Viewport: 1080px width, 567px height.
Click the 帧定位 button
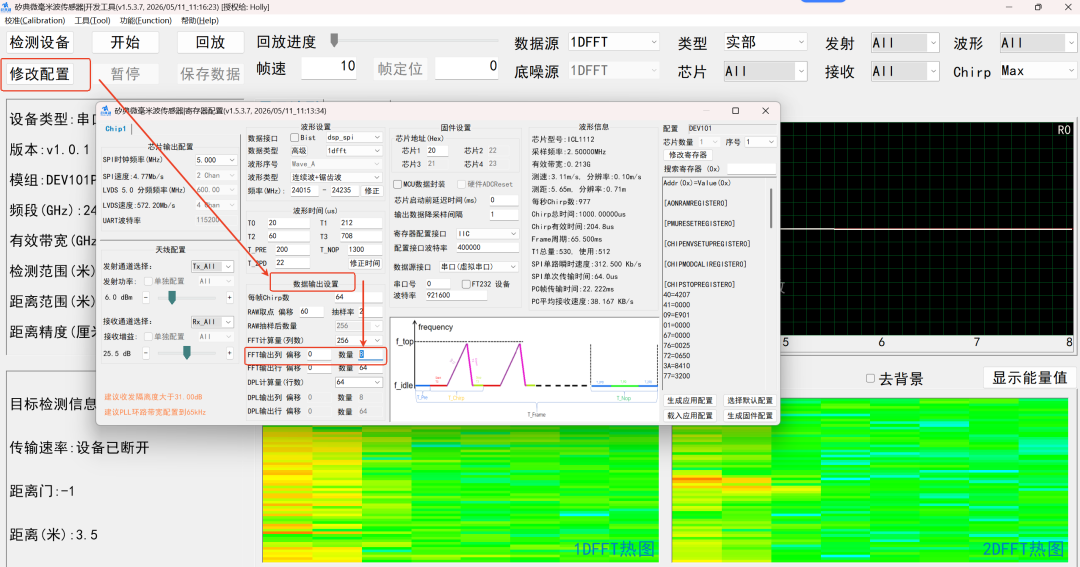point(399,69)
